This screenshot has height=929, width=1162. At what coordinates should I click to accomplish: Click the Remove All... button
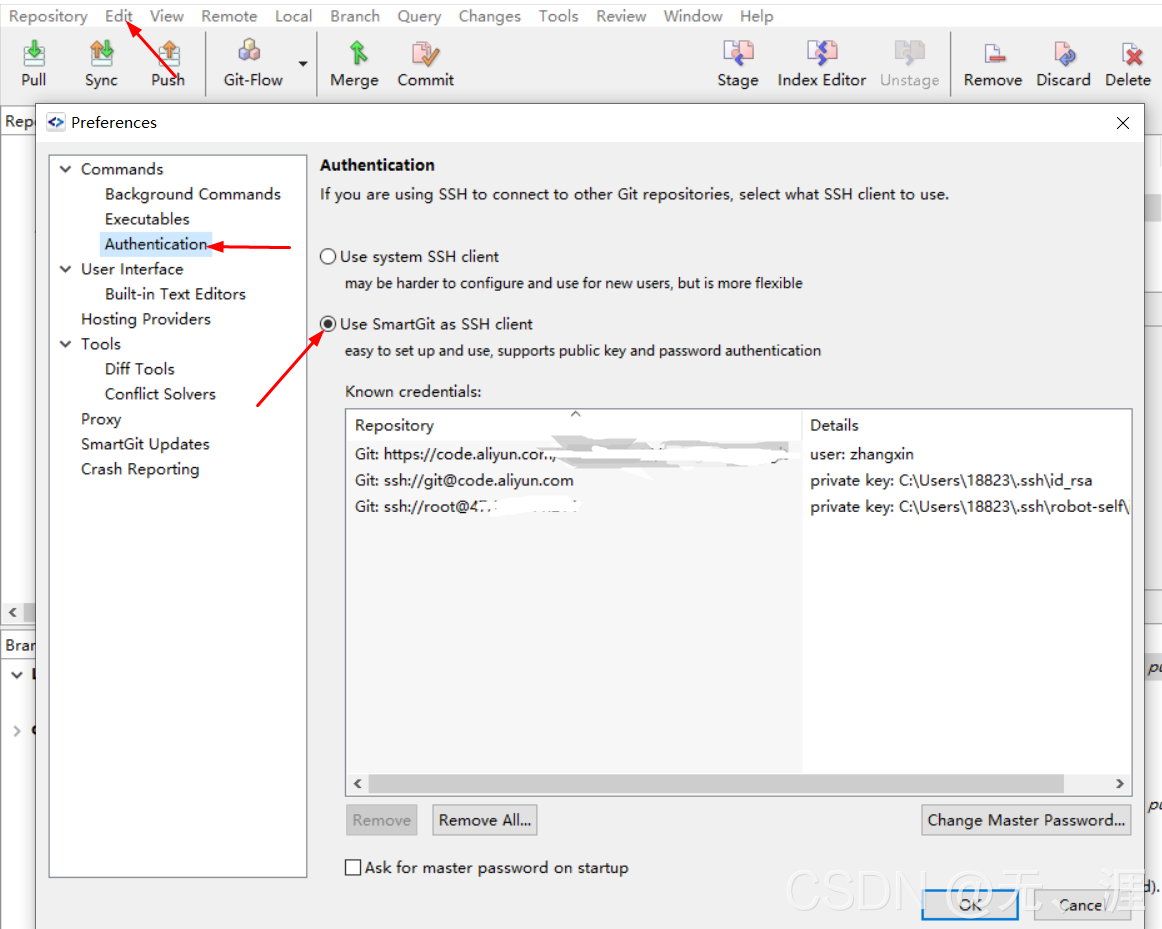[485, 820]
